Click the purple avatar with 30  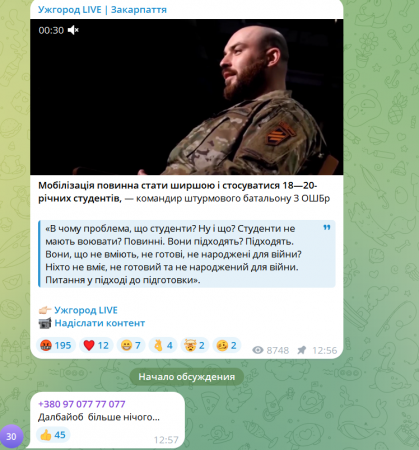coord(11,436)
